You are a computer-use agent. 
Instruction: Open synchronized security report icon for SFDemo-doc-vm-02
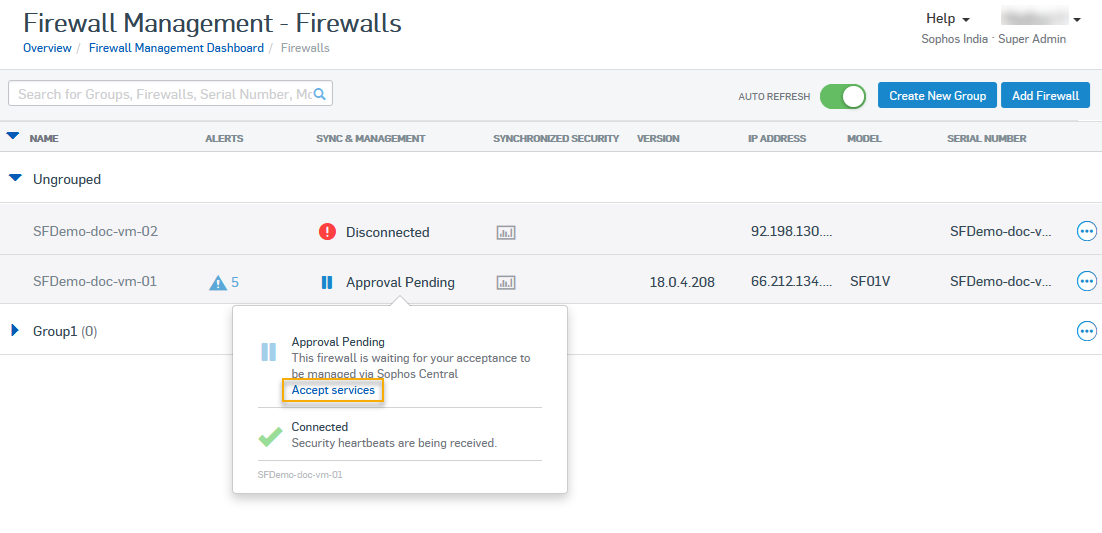coord(506,233)
